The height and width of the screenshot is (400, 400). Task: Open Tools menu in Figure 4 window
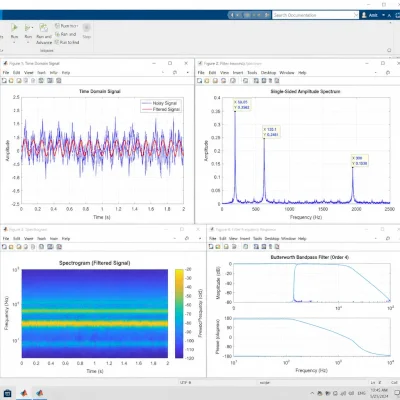257,238
